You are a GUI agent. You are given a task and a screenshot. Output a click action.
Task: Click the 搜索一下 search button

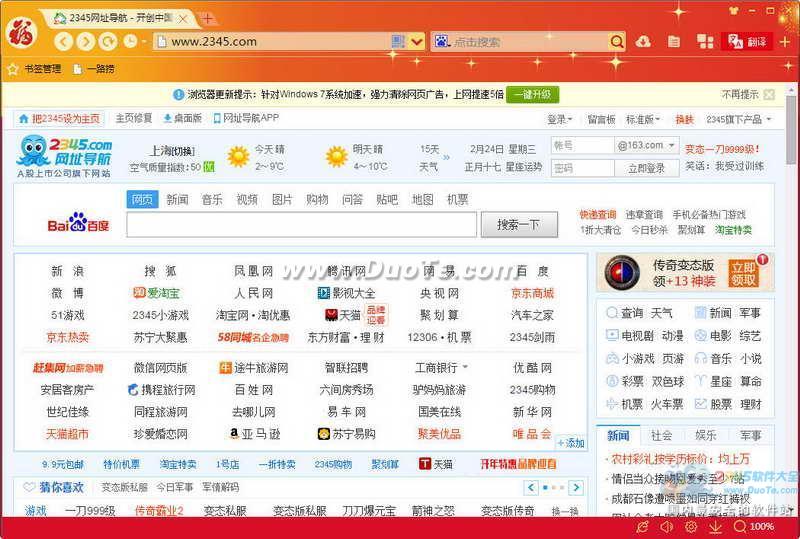click(518, 225)
